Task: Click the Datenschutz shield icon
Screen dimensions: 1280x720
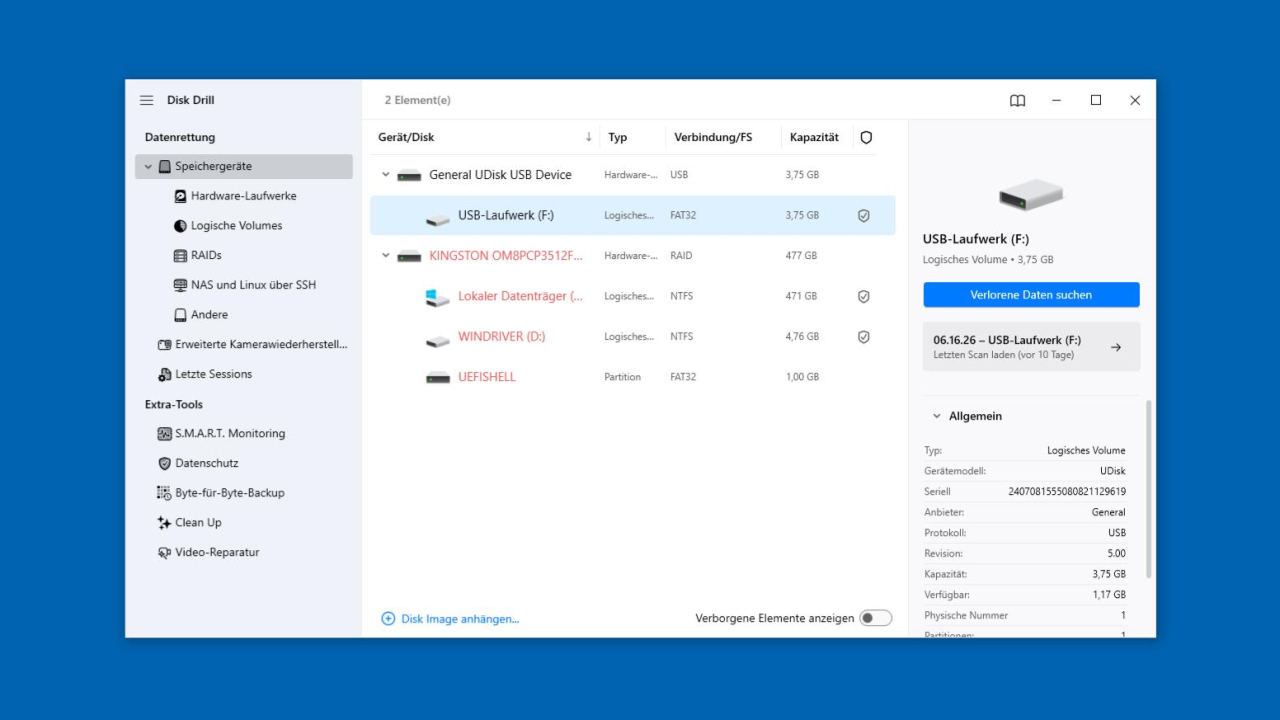Action: coord(165,463)
